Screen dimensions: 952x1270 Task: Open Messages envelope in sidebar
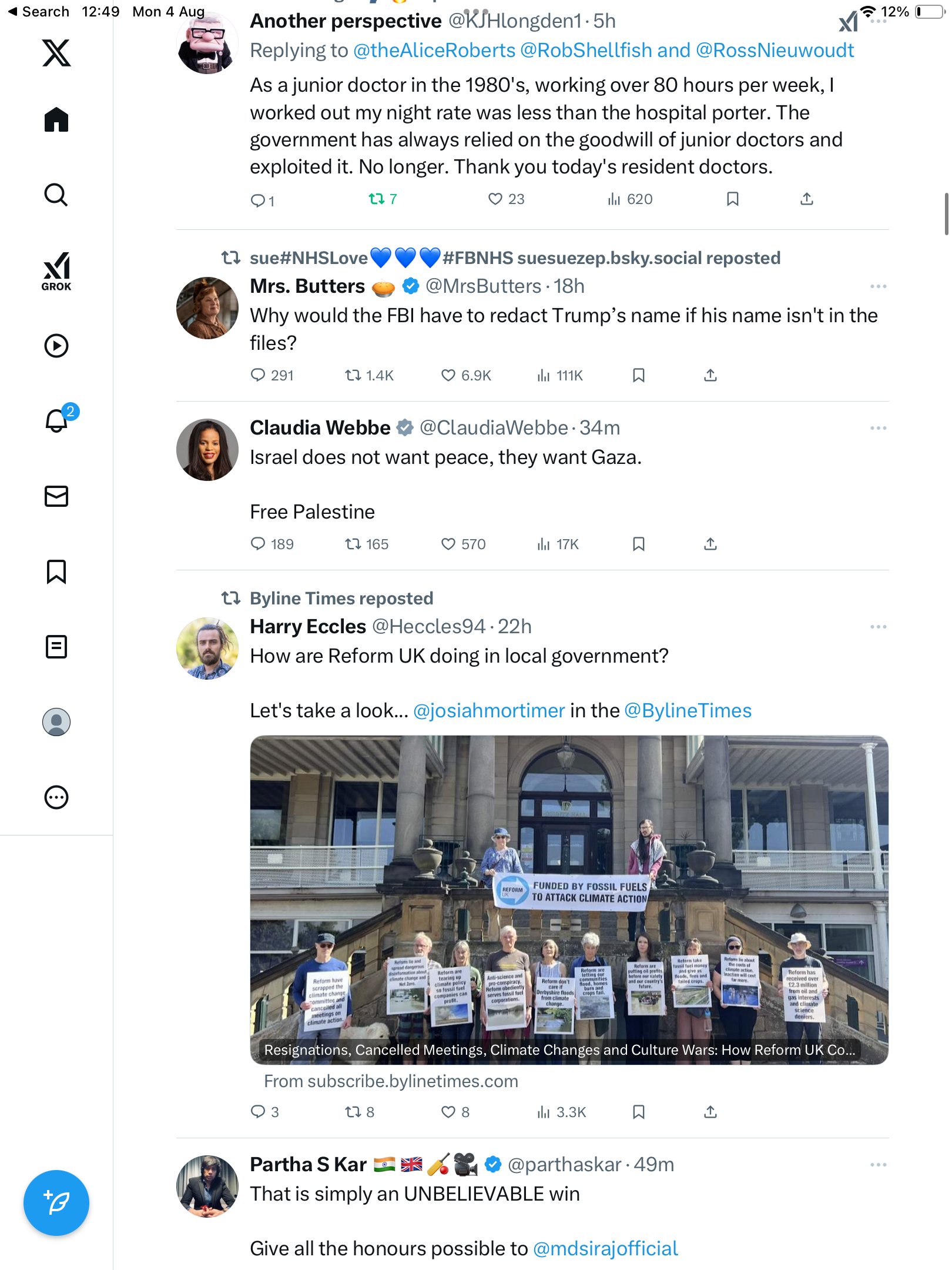[x=56, y=496]
